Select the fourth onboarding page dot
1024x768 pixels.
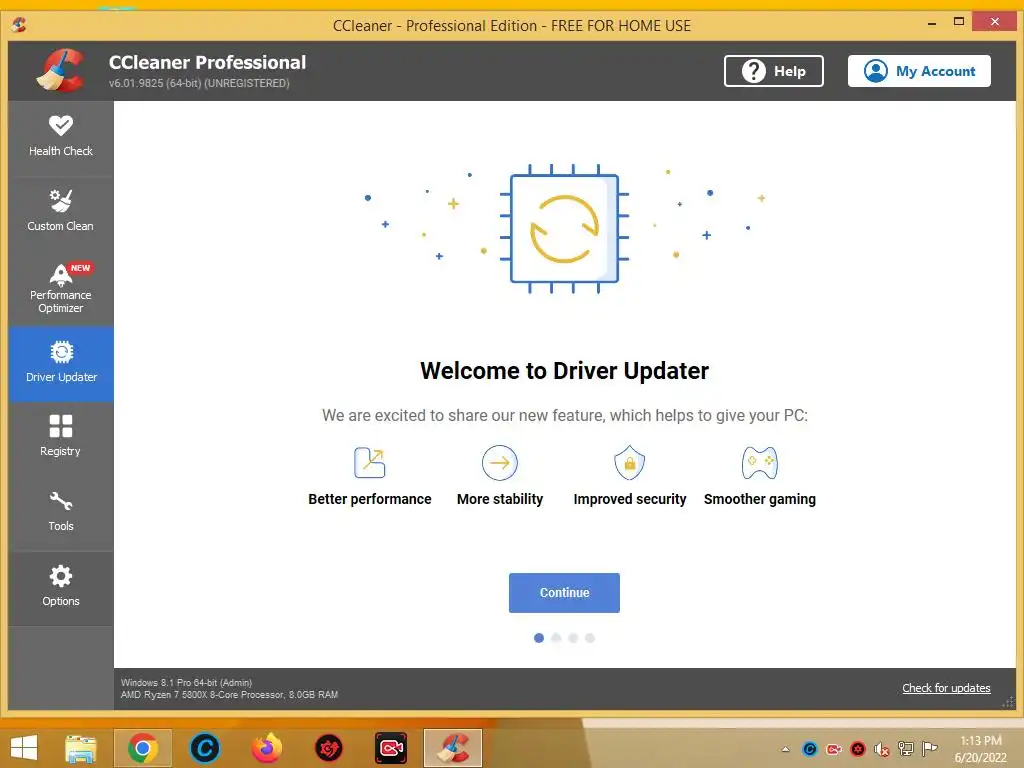(590, 638)
